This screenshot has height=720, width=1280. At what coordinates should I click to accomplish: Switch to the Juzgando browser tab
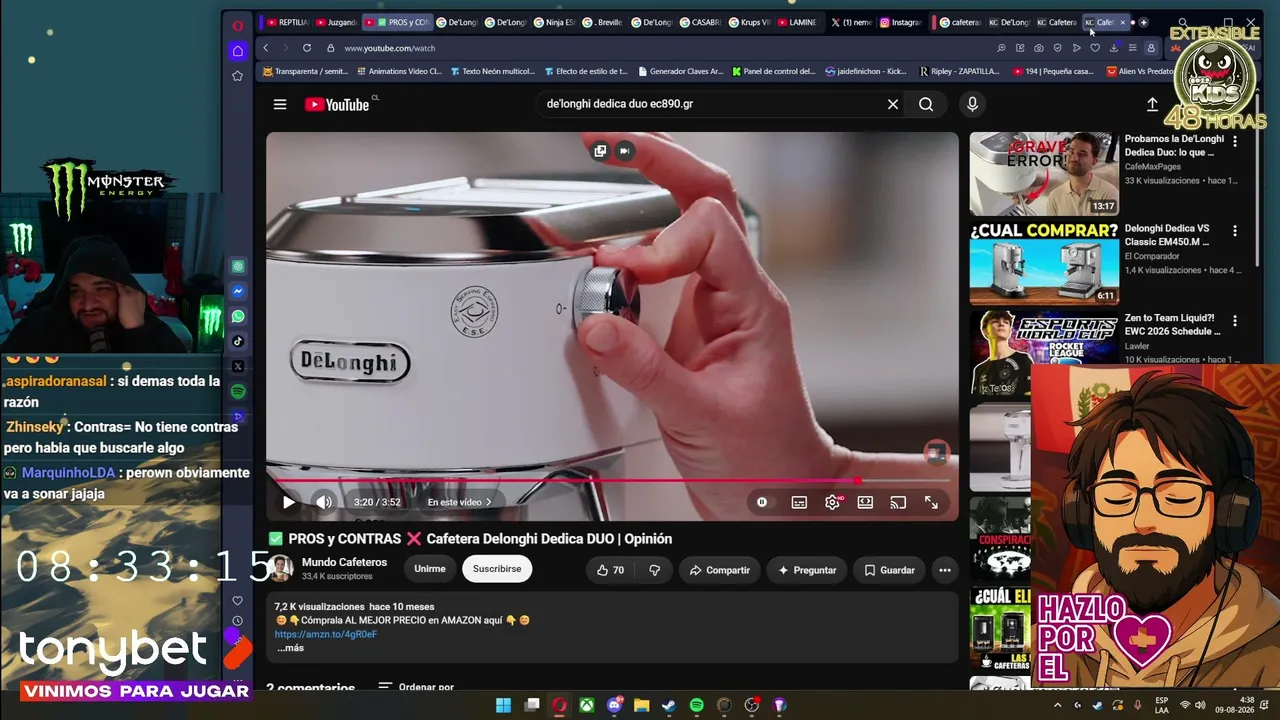coord(336,22)
